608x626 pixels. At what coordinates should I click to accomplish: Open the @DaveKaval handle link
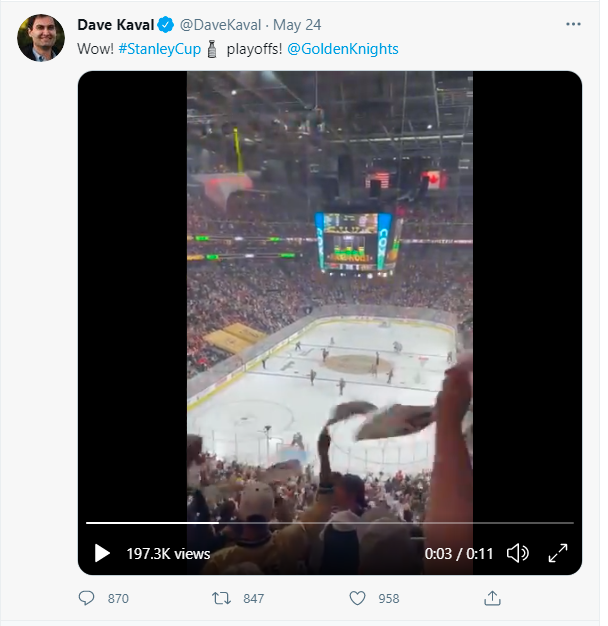coord(223,24)
